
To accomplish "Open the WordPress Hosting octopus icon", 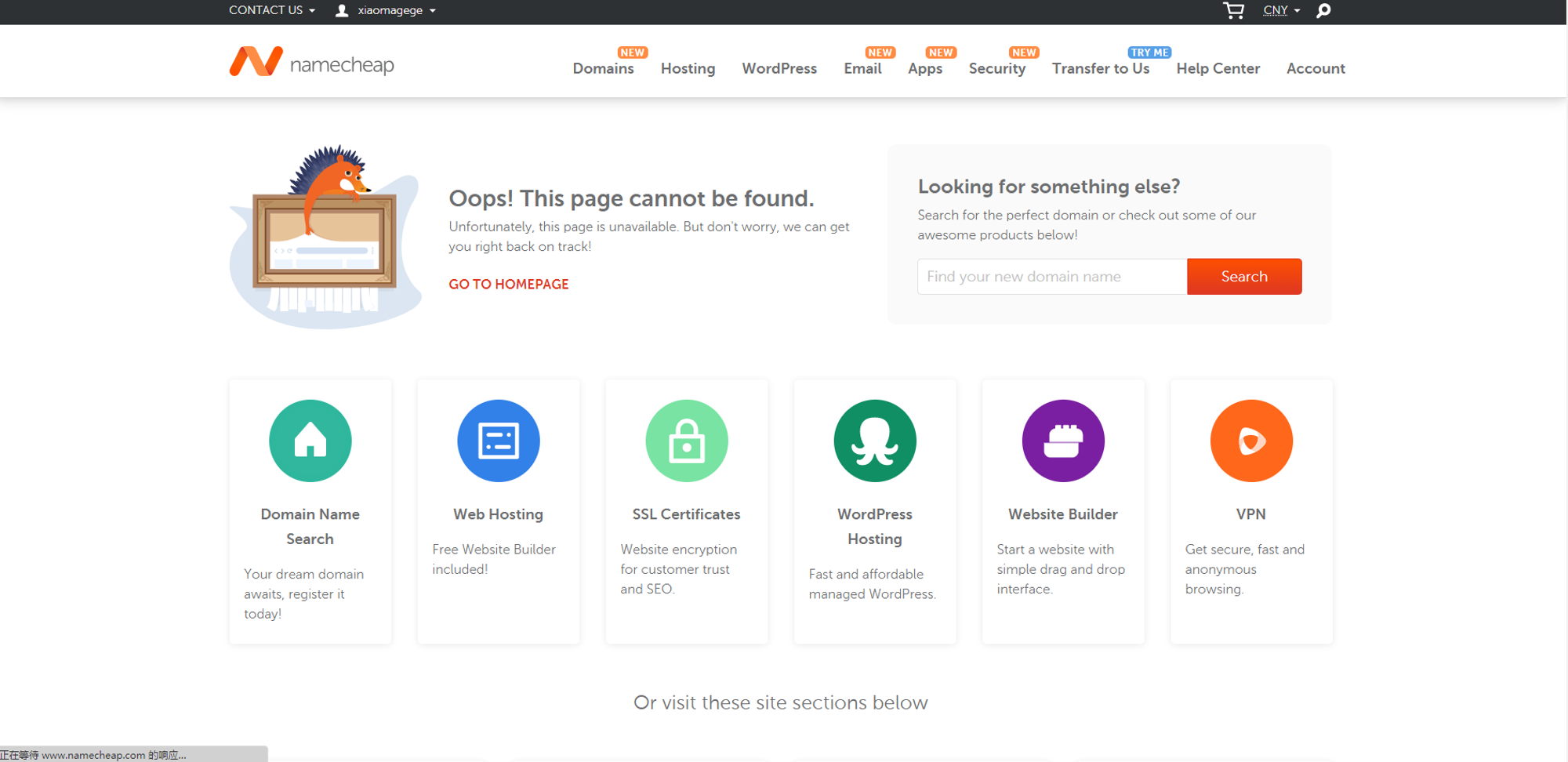I will [x=875, y=441].
